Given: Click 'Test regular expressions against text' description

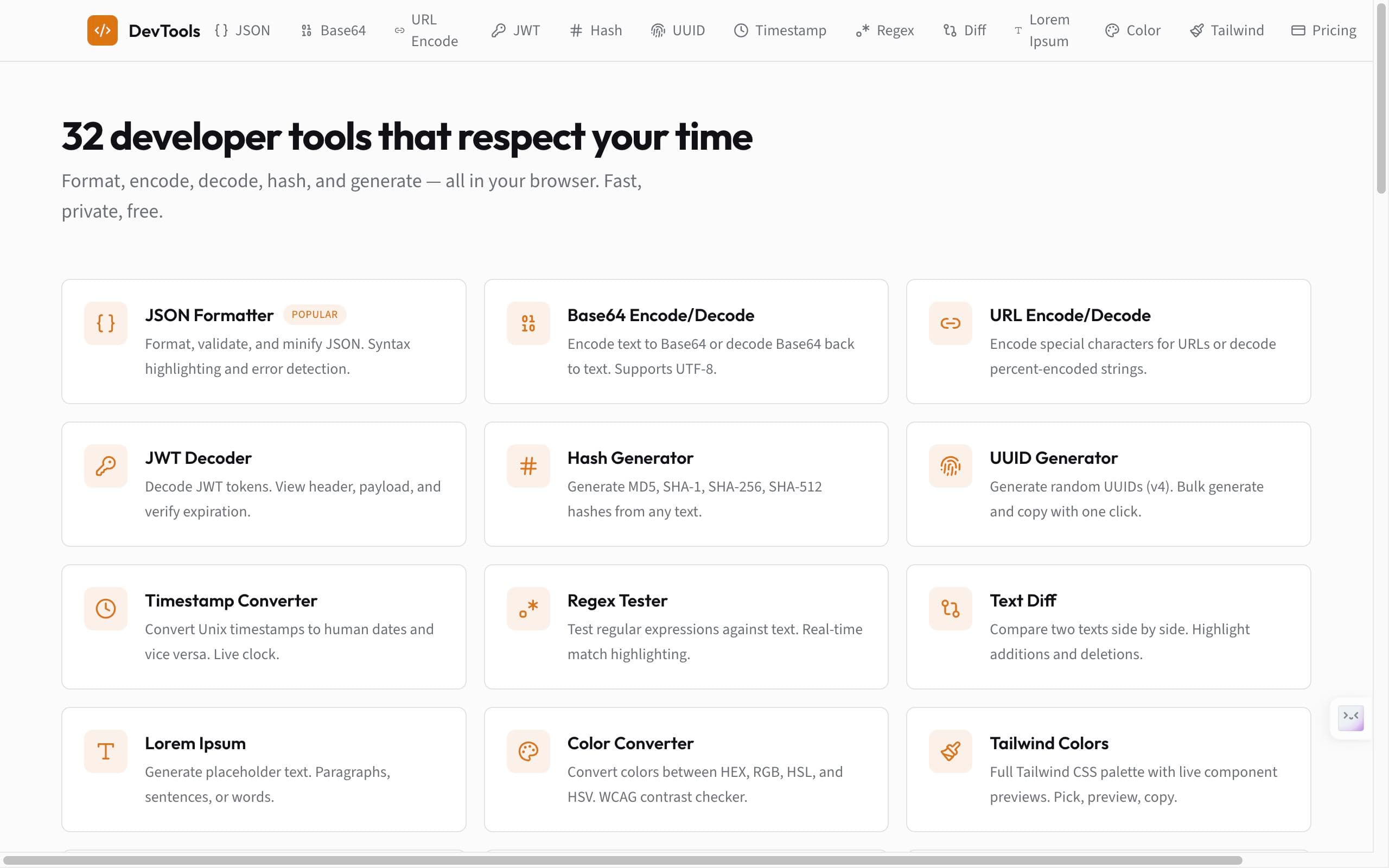Looking at the screenshot, I should pyautogui.click(x=715, y=642).
